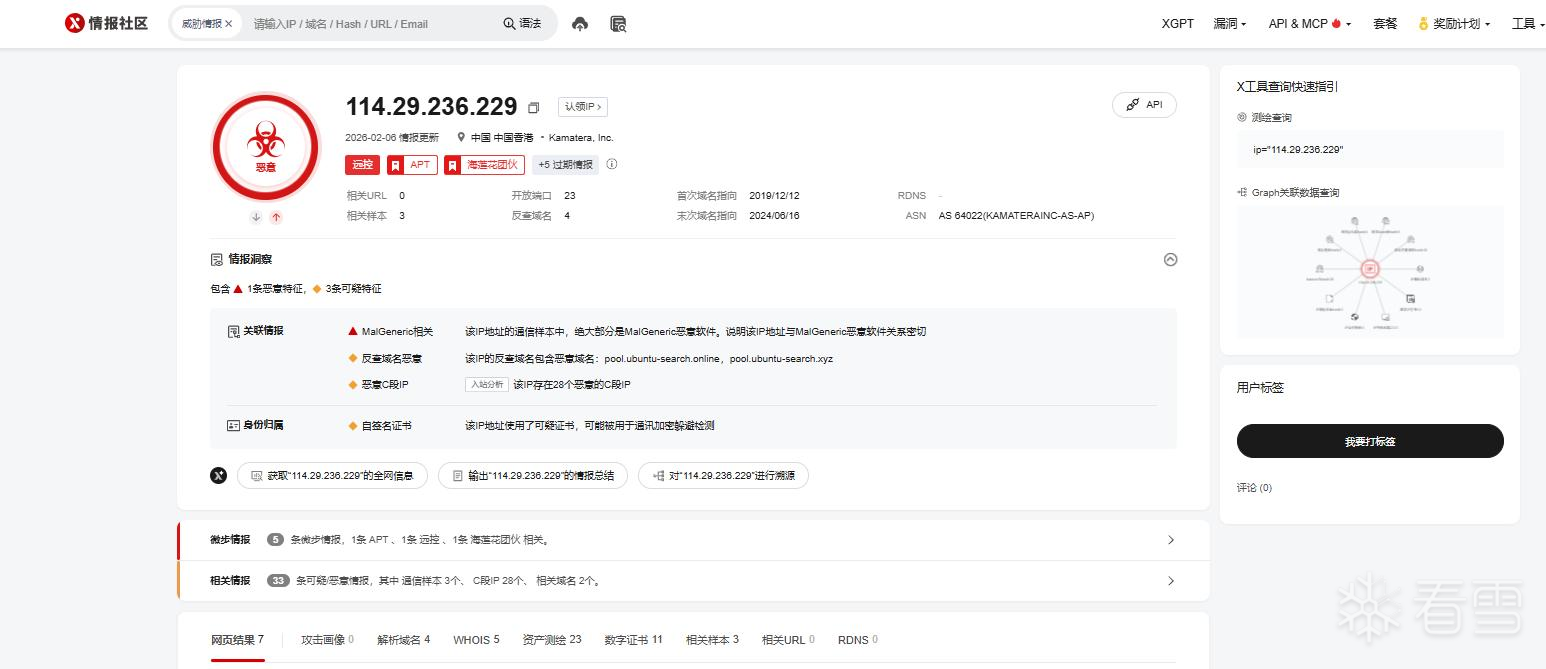Click the info icon next to 过期情报
This screenshot has width=1546, height=669.
pos(612,165)
